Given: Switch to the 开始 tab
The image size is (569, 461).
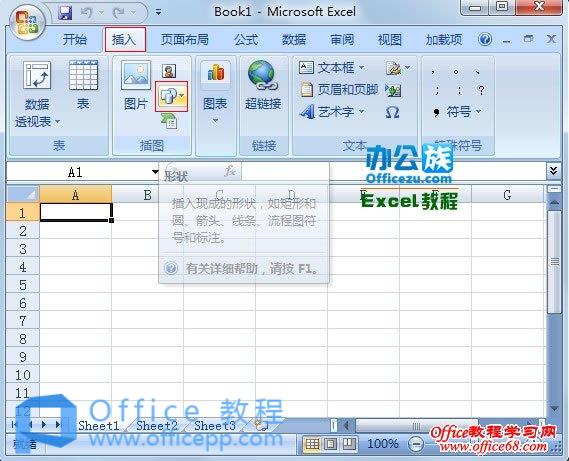Looking at the screenshot, I should tap(74, 39).
